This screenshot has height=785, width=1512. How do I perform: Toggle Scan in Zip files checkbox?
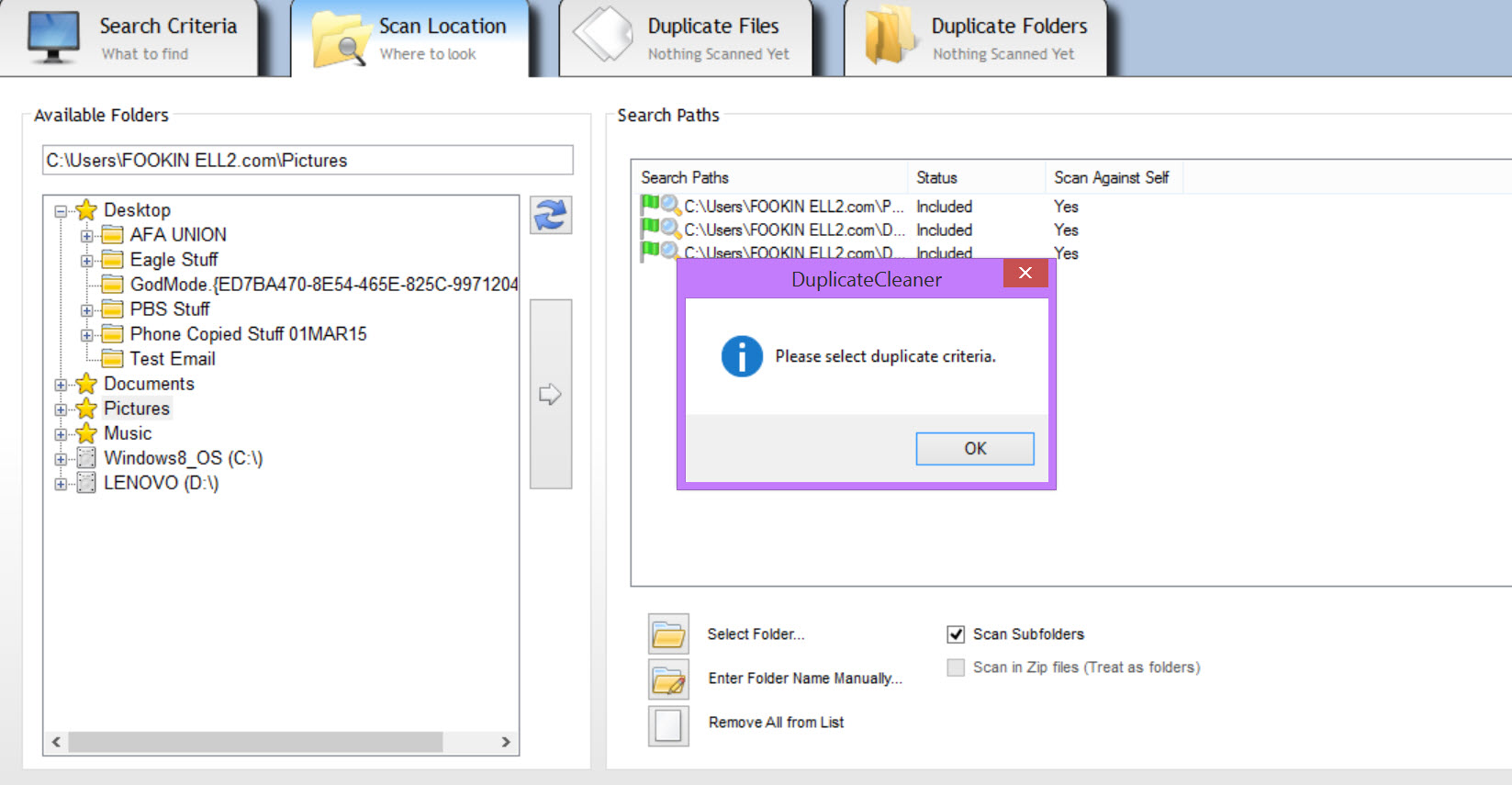956,667
